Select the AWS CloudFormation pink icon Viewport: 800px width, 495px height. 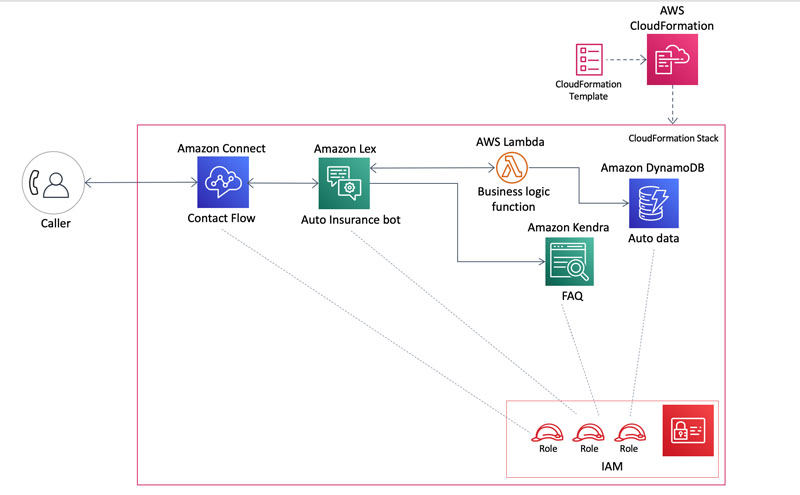point(672,60)
